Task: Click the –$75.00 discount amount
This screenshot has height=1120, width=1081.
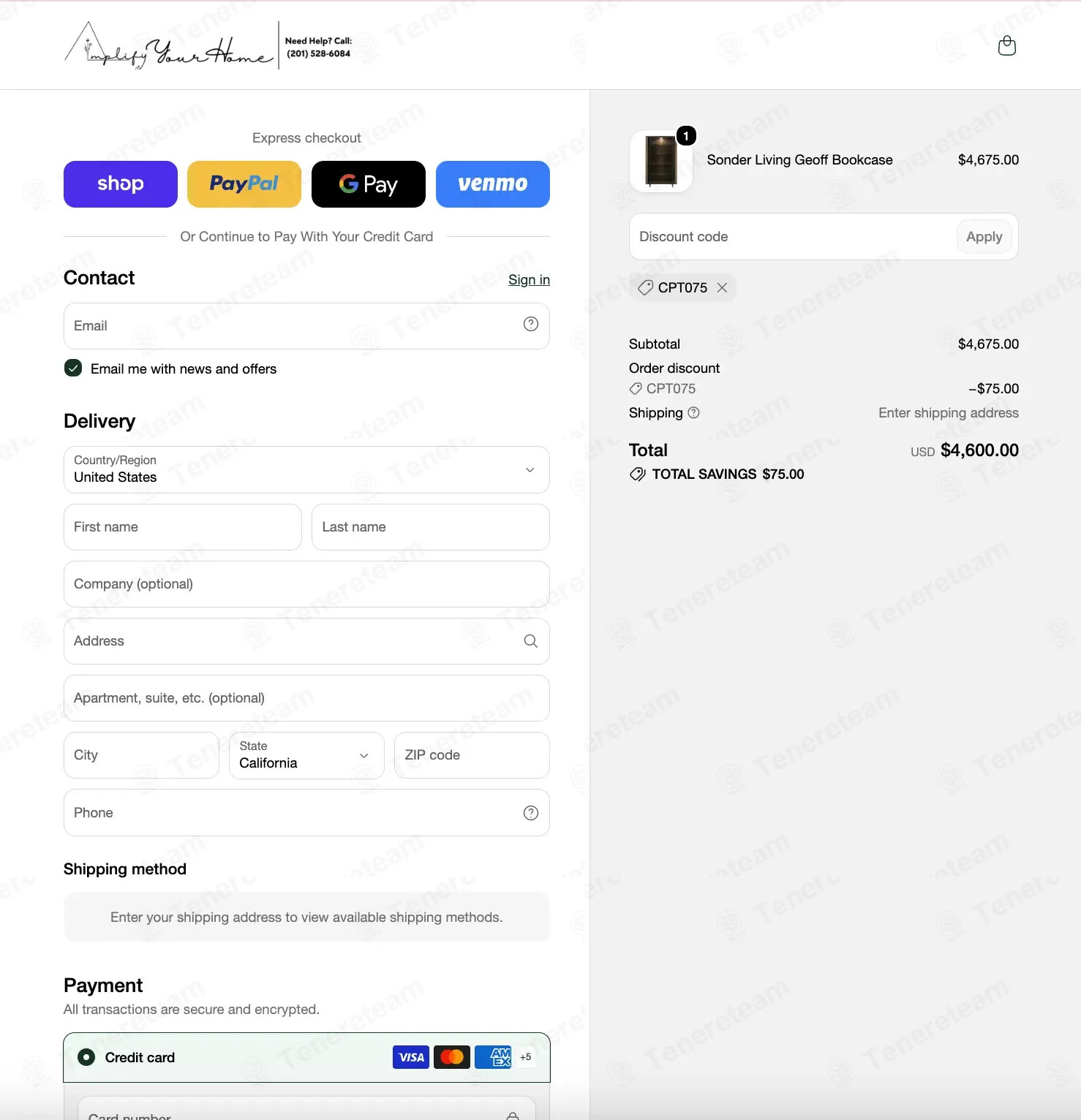Action: tap(993, 389)
